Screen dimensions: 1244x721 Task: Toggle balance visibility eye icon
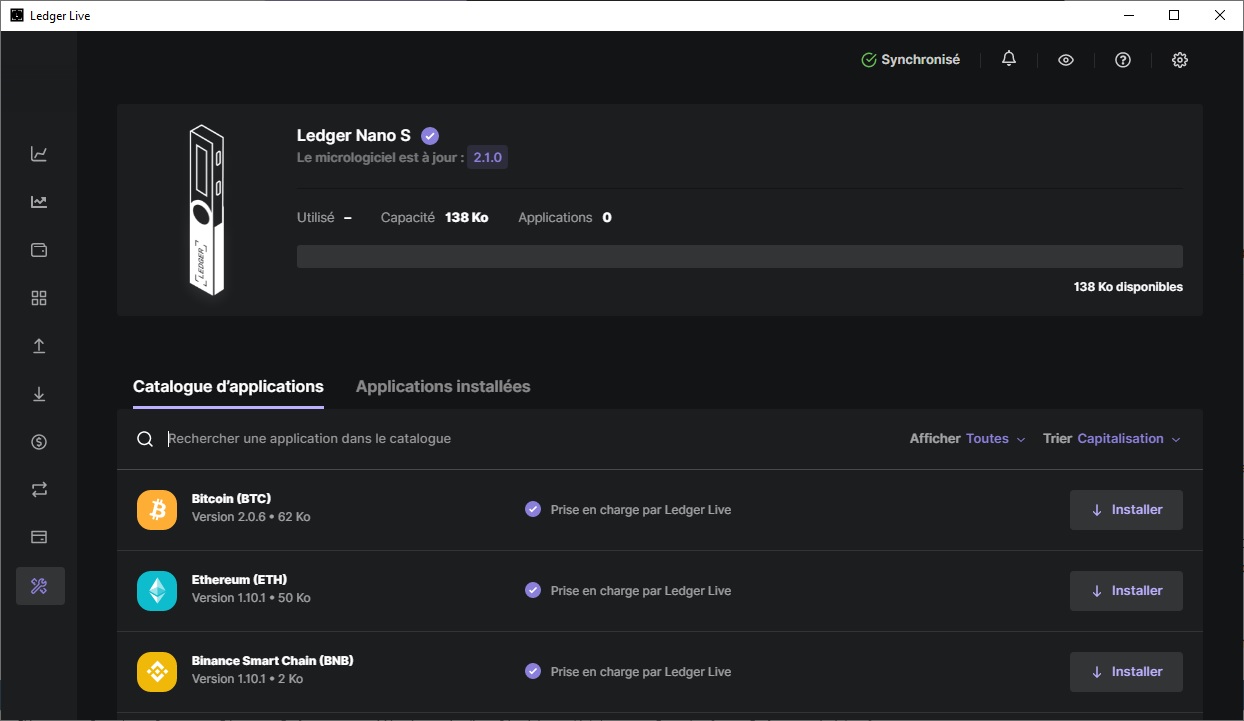(x=1066, y=60)
